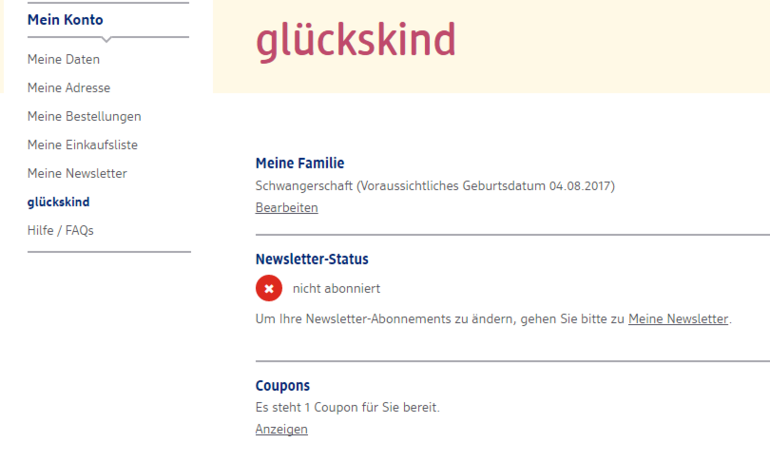
Task: Click the notch arrow below Mein Konto
Action: point(107,39)
